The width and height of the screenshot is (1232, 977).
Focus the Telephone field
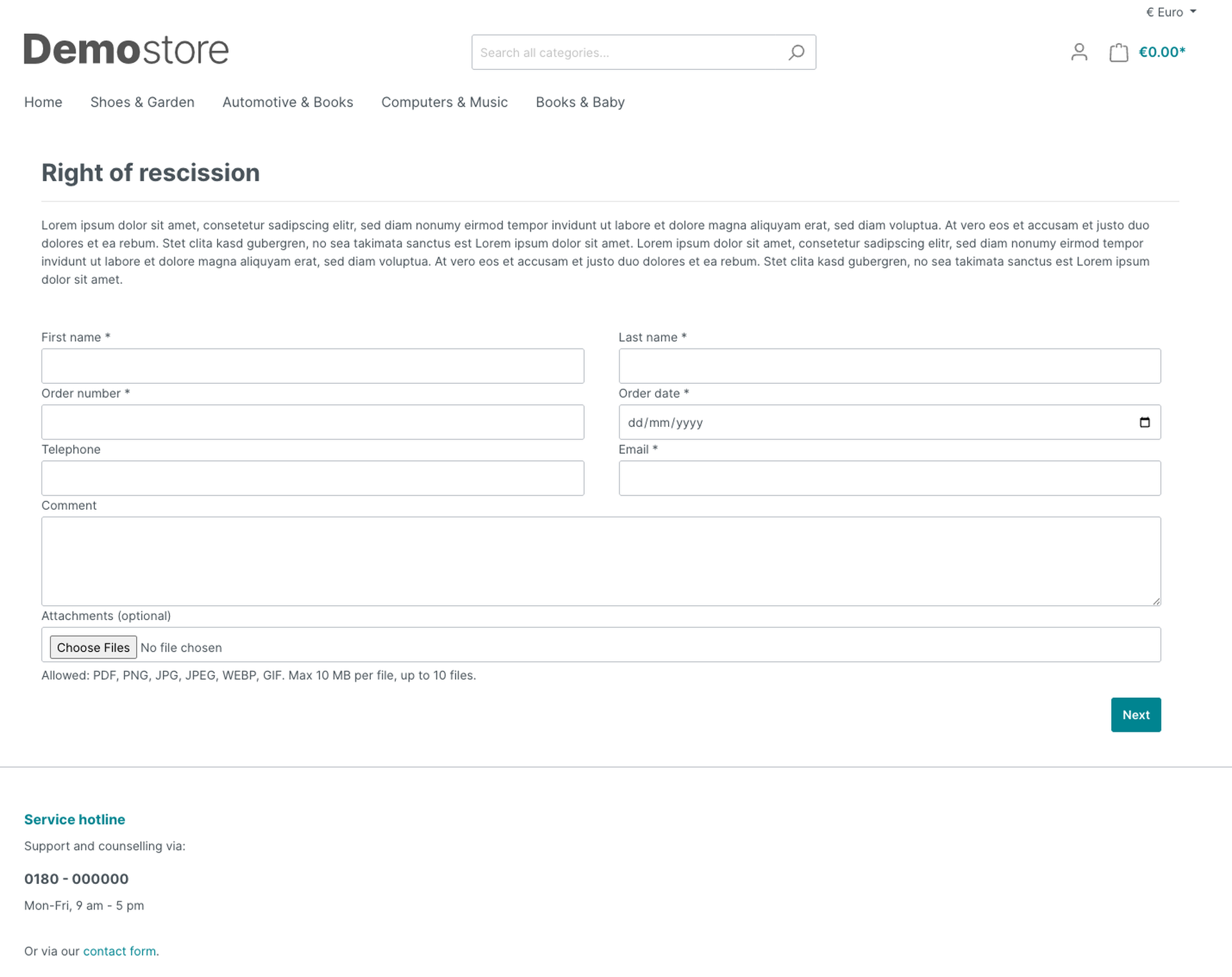coord(312,478)
